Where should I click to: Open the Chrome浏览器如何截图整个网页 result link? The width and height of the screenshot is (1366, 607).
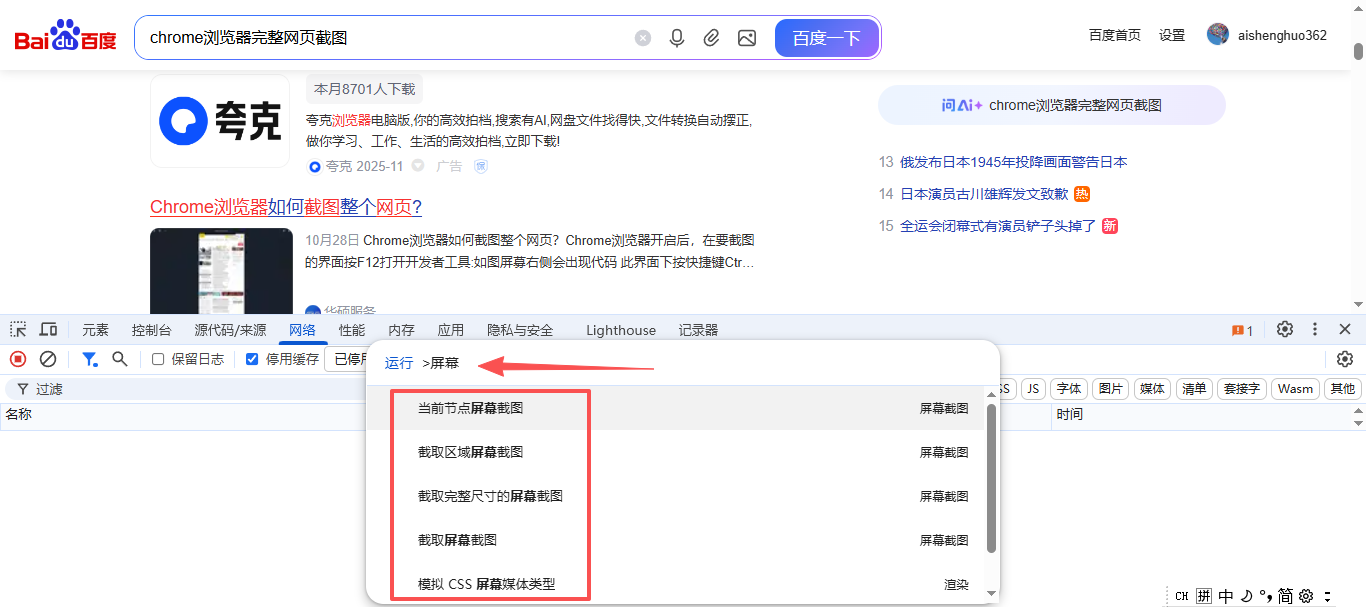(286, 207)
